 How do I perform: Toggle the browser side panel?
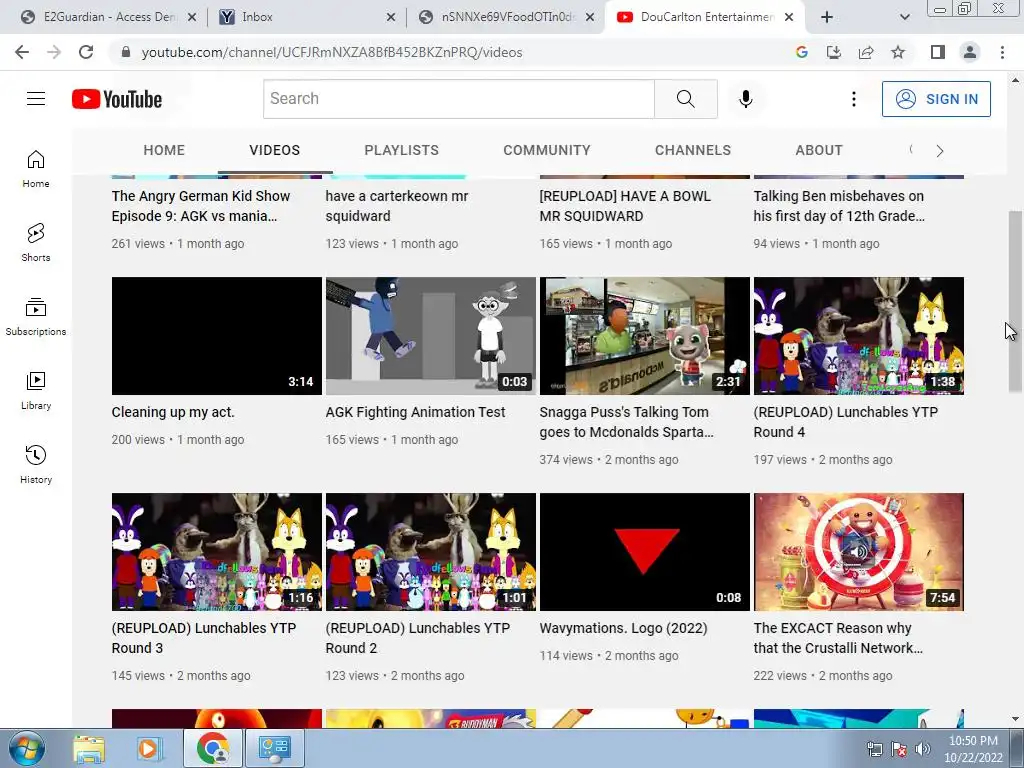click(938, 52)
